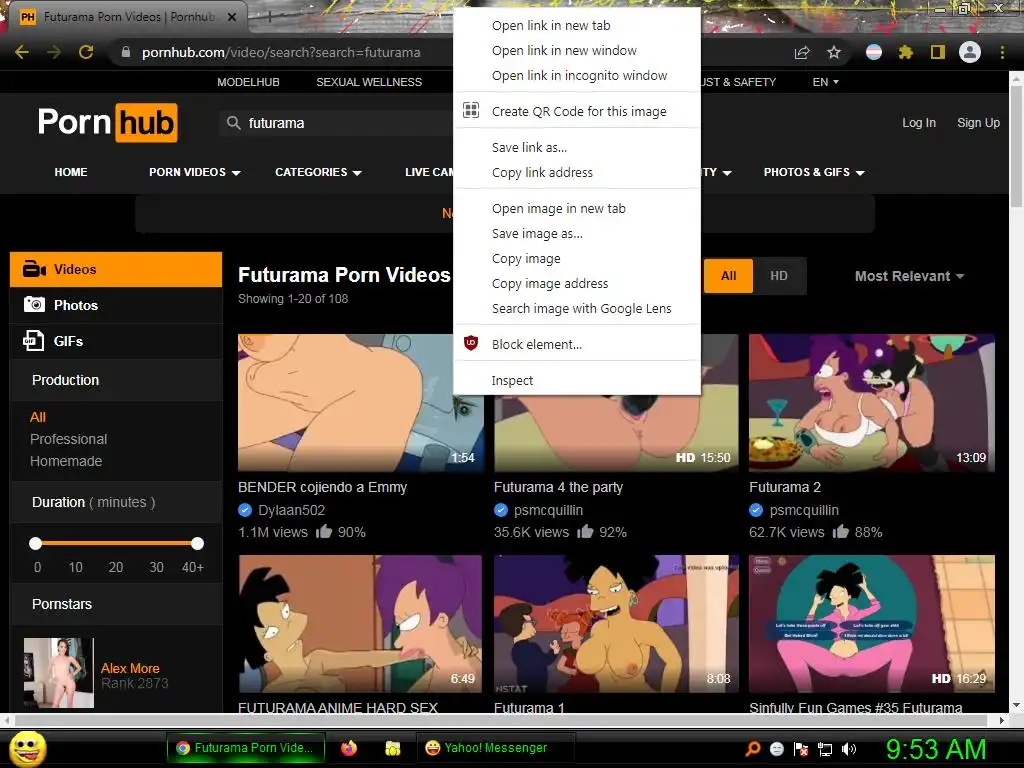Open the MODELHUB top link
This screenshot has height=768, width=1024.
pos(248,82)
